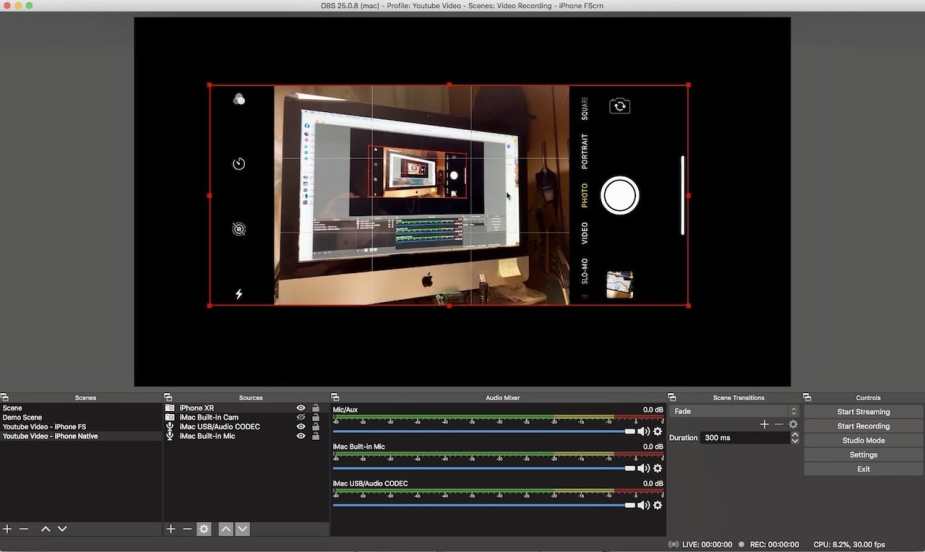
Task: Show the iMac Built-in Cam source
Action: coord(301,418)
